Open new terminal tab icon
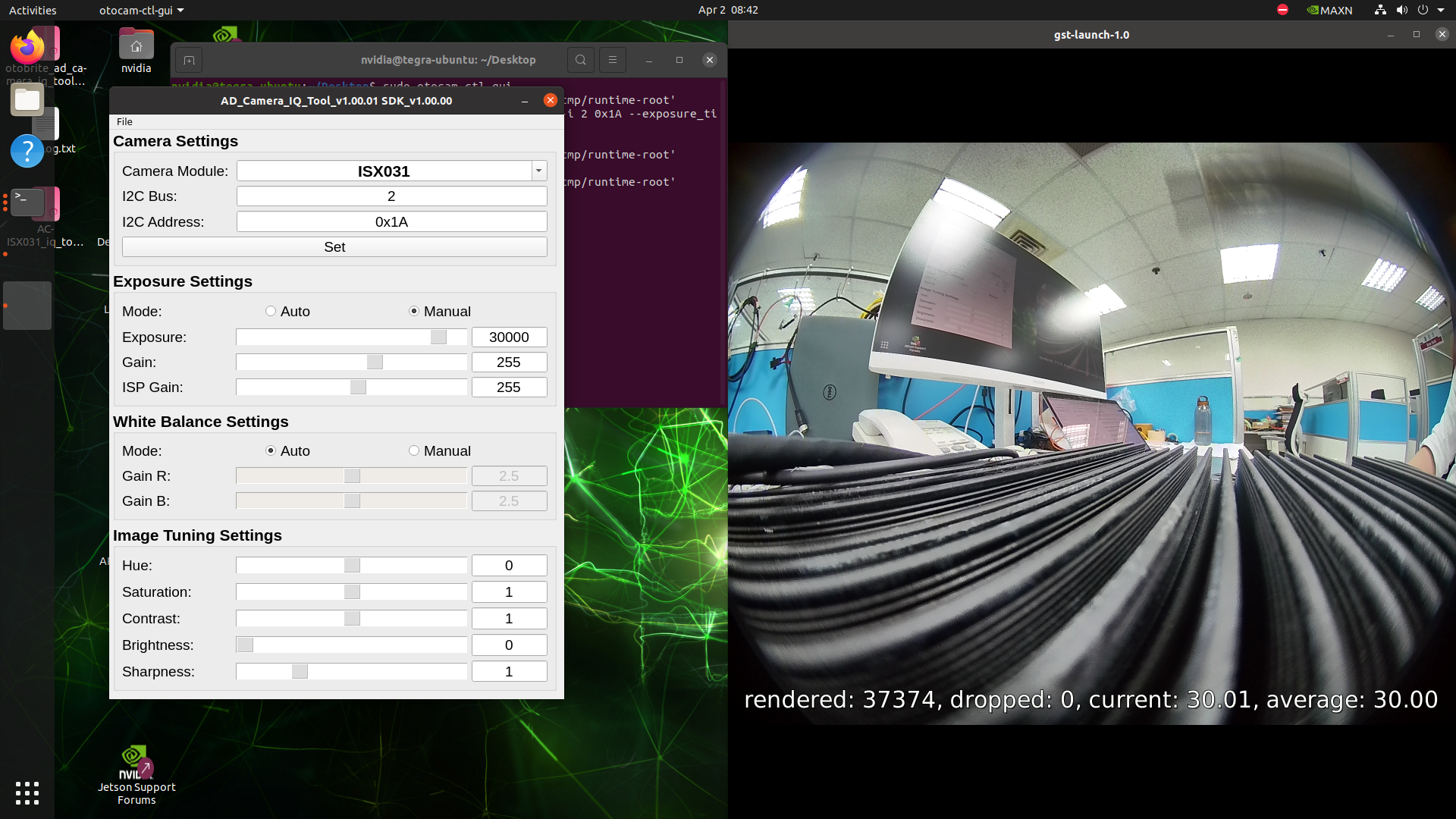This screenshot has width=1456, height=819. [189, 60]
